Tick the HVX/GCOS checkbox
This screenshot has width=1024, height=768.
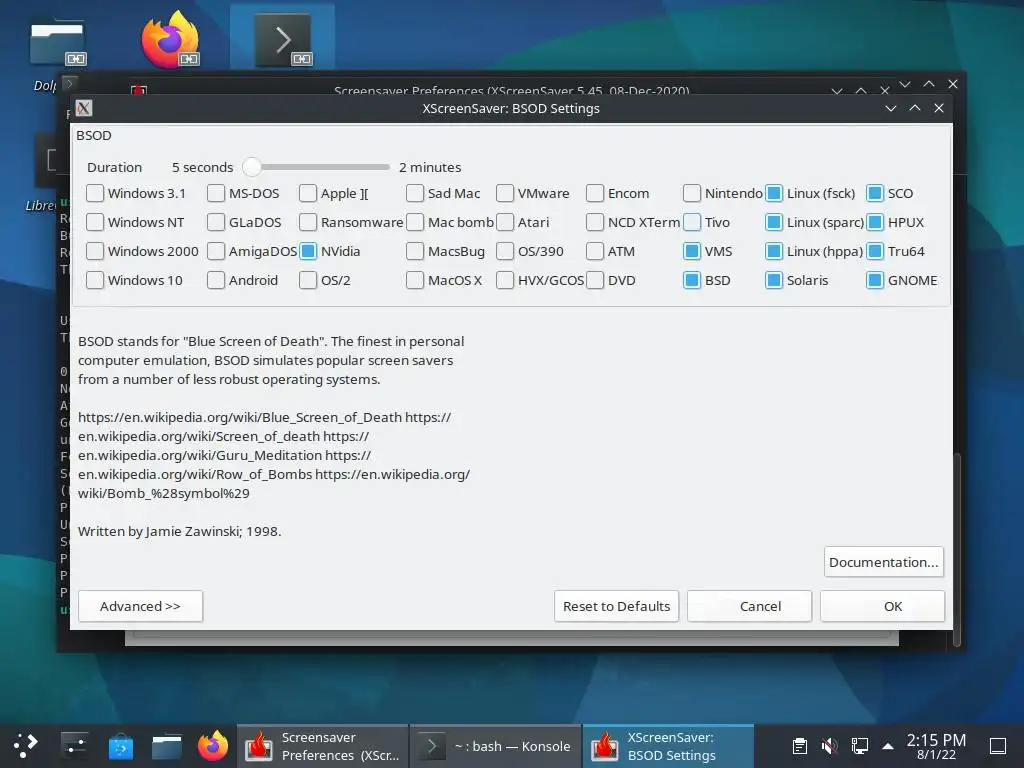pos(505,280)
